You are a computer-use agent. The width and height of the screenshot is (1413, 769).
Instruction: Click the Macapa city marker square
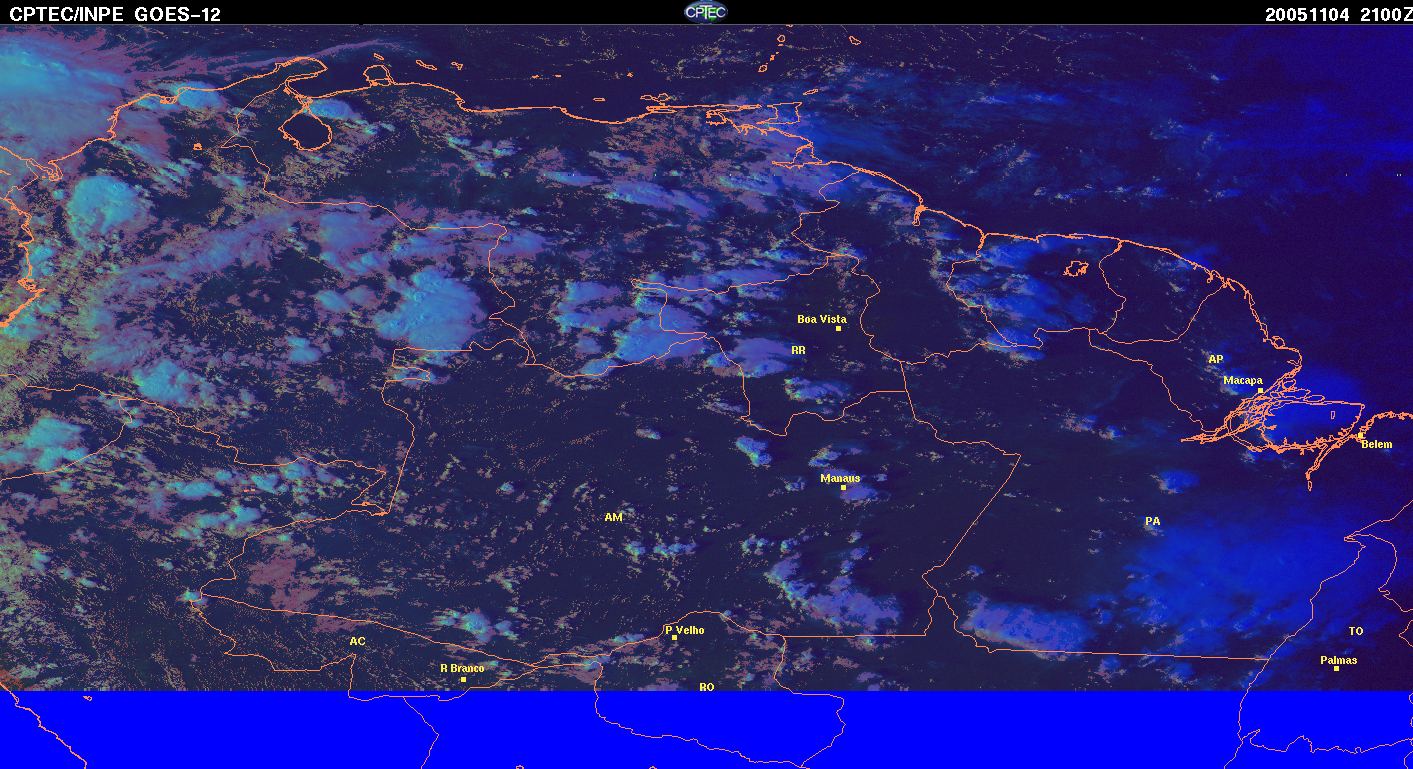tap(1260, 391)
